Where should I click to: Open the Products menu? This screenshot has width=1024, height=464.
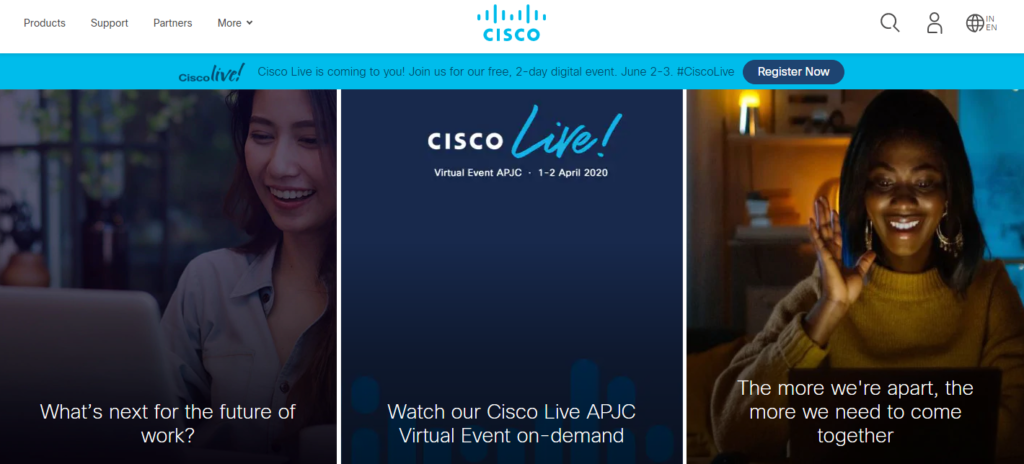(x=44, y=23)
